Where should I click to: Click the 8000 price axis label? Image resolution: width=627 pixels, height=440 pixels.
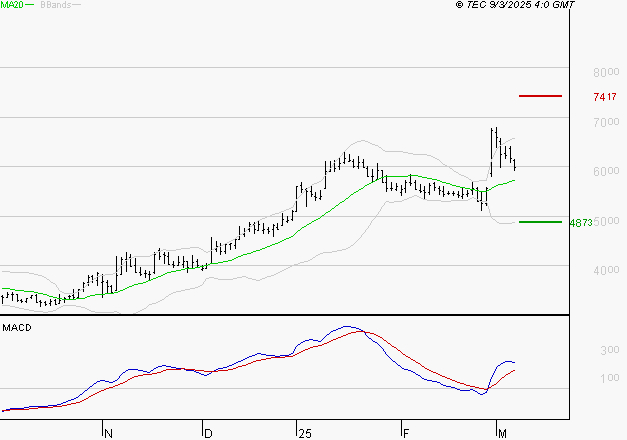coord(606,72)
